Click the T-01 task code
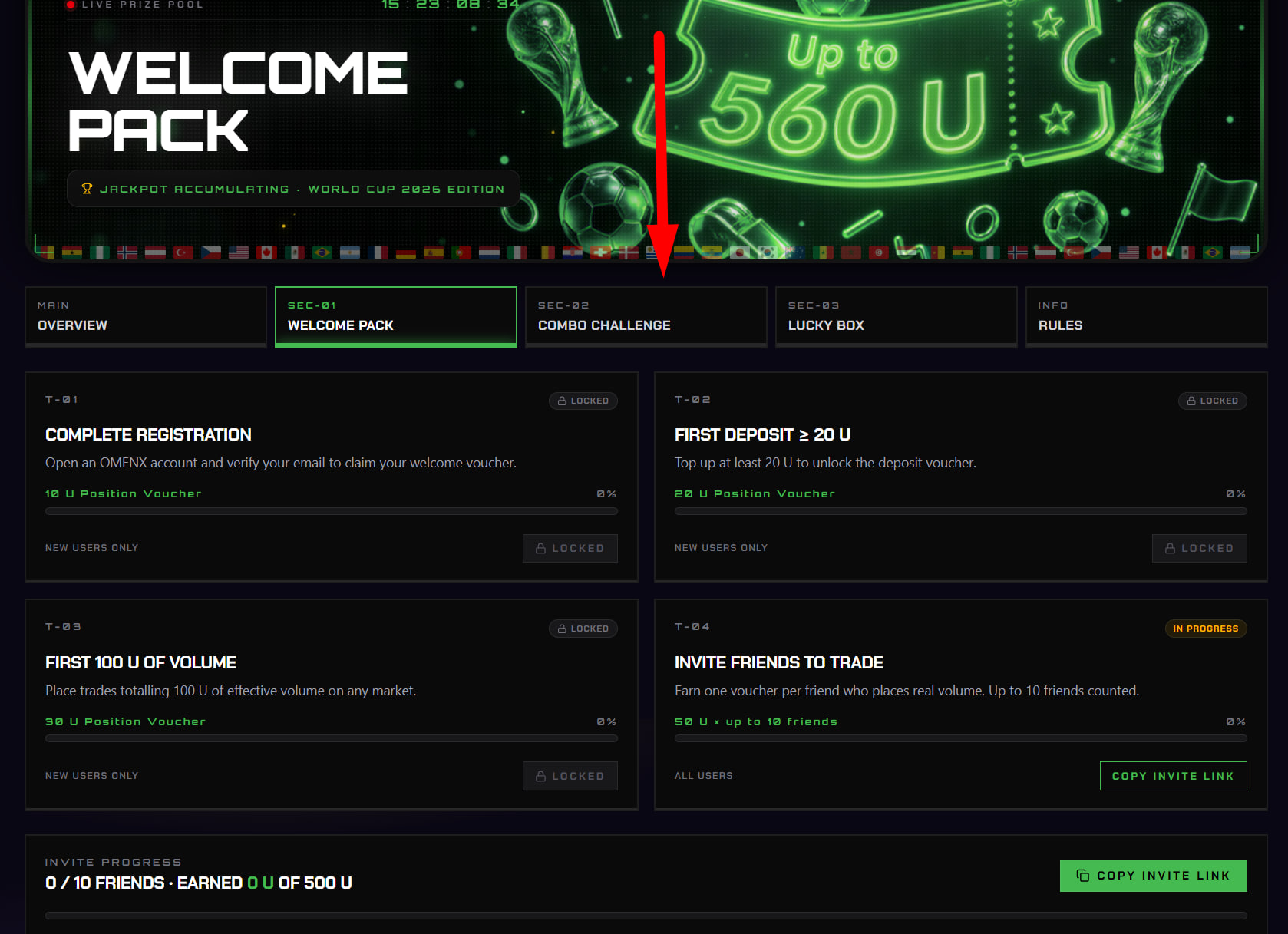Image resolution: width=1288 pixels, height=934 pixels. click(62, 400)
